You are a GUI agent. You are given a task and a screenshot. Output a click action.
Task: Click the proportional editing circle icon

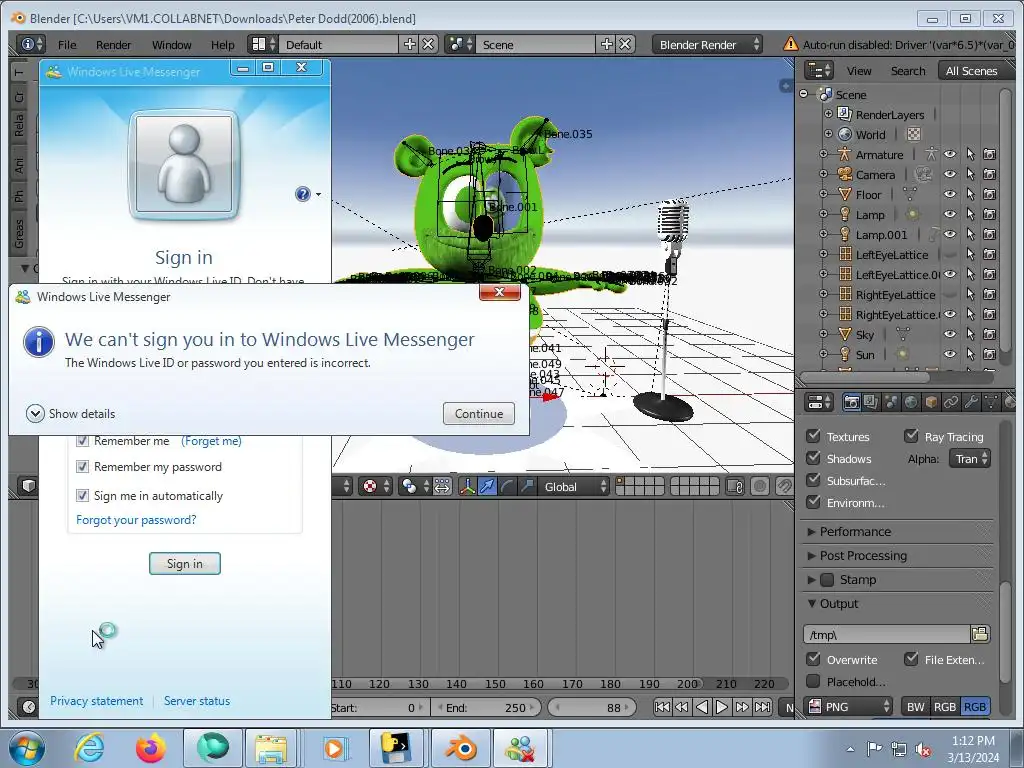point(760,487)
